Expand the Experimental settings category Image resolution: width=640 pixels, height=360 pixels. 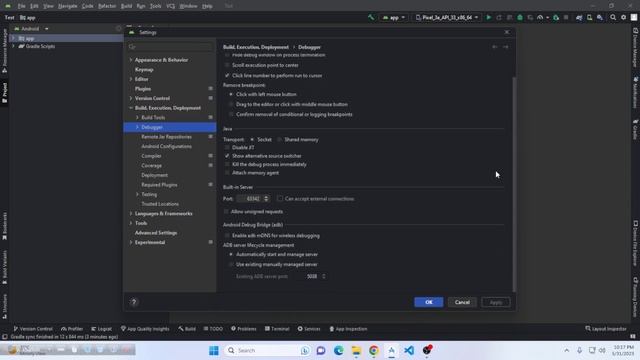[131, 242]
